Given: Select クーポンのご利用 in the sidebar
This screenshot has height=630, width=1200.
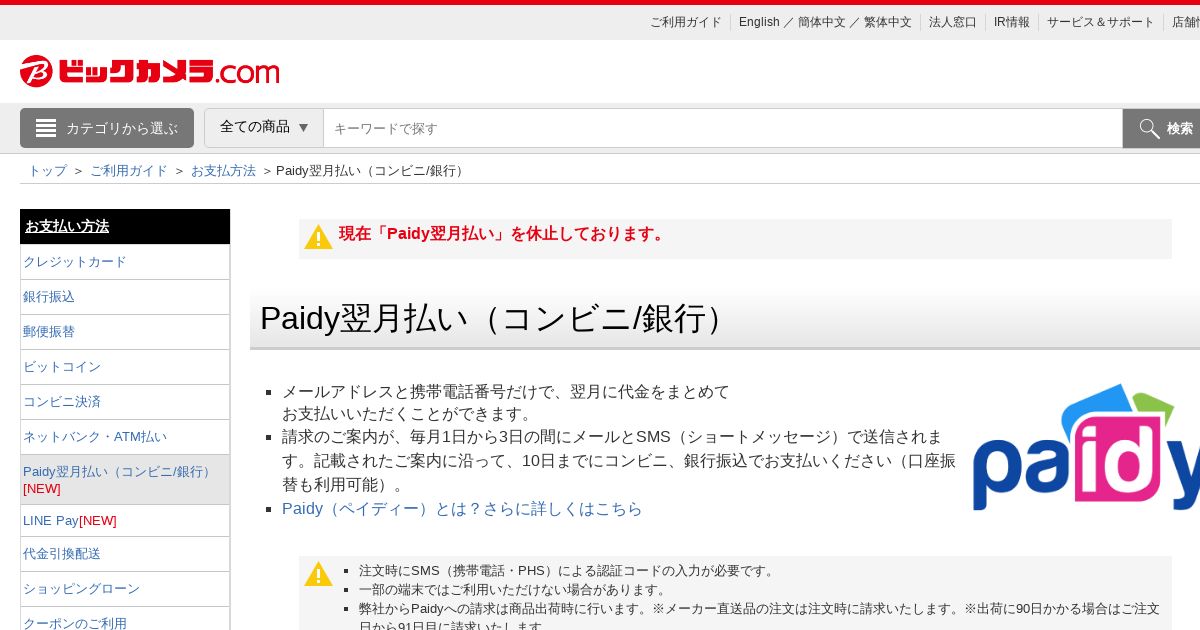Looking at the screenshot, I should [x=125, y=620].
